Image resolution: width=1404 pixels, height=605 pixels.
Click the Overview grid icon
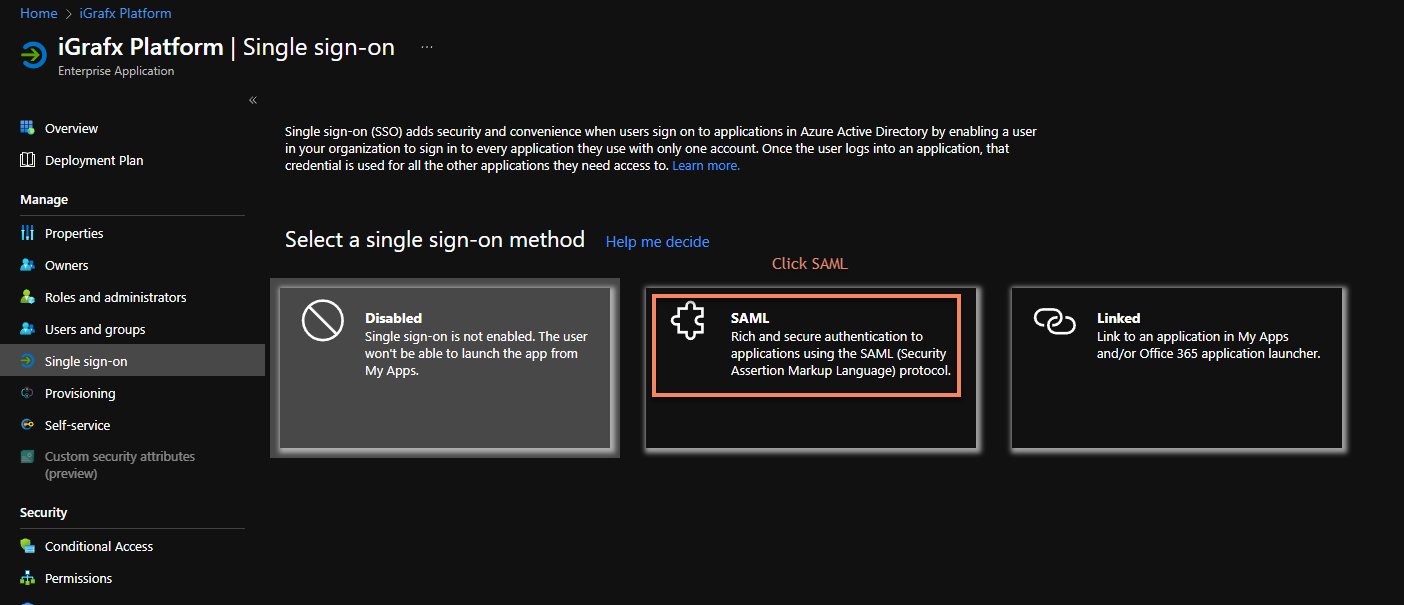[x=28, y=128]
